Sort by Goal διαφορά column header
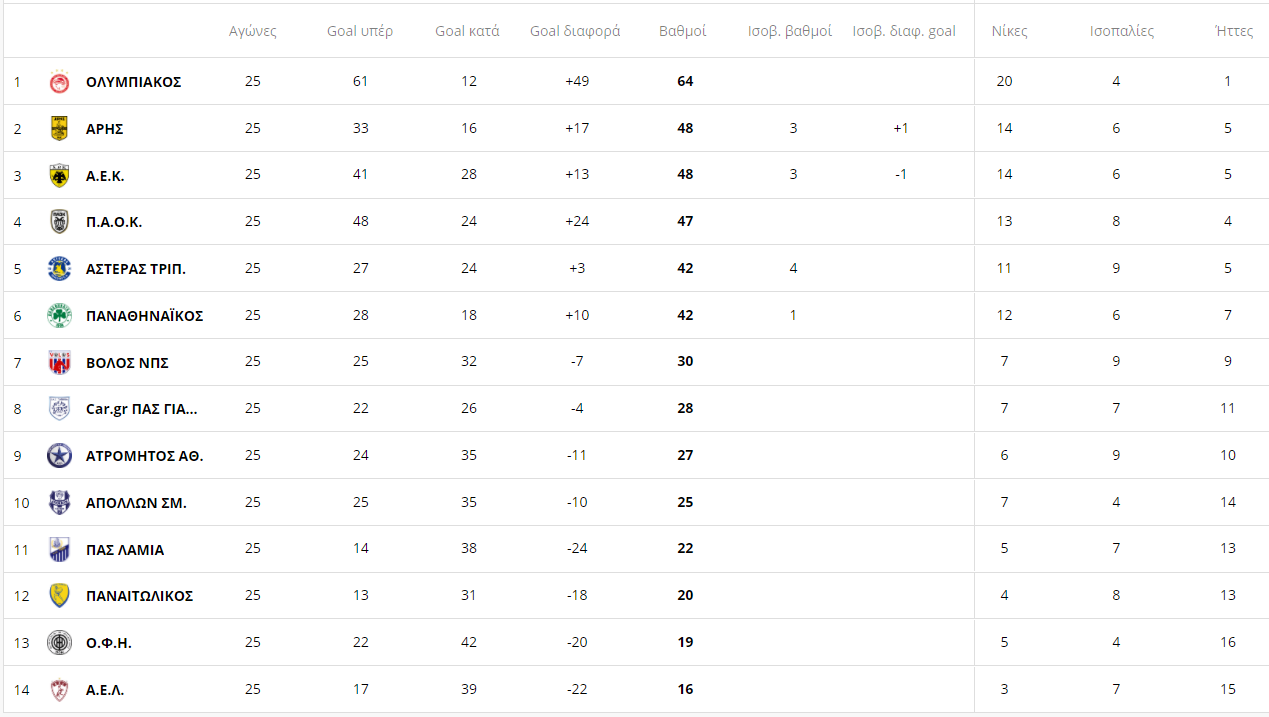This screenshot has height=717, width=1269. click(575, 31)
